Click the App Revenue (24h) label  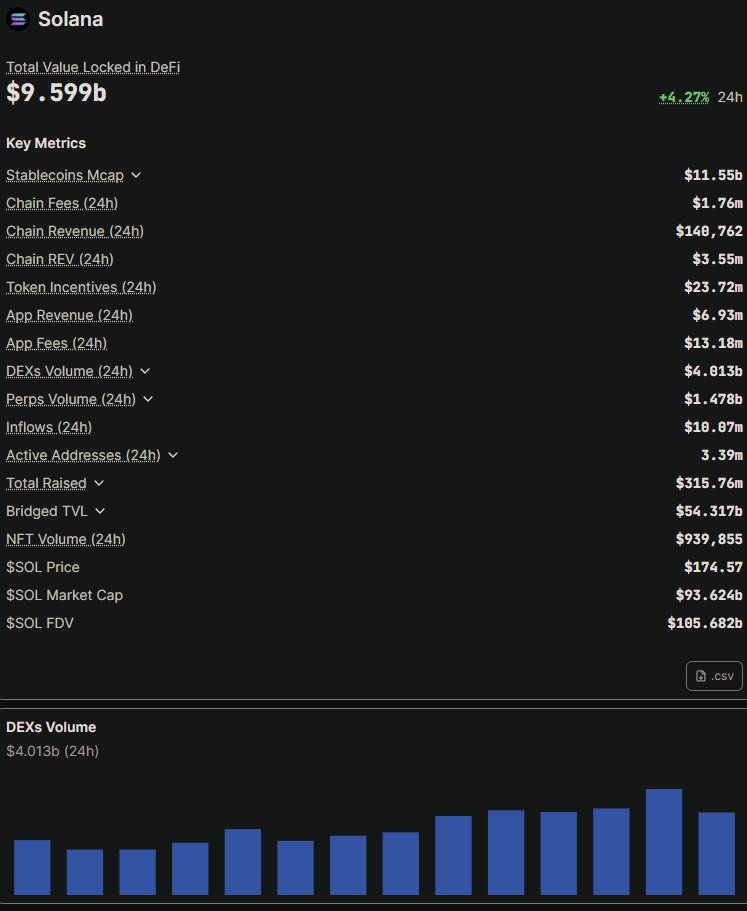pyautogui.click(x=70, y=315)
